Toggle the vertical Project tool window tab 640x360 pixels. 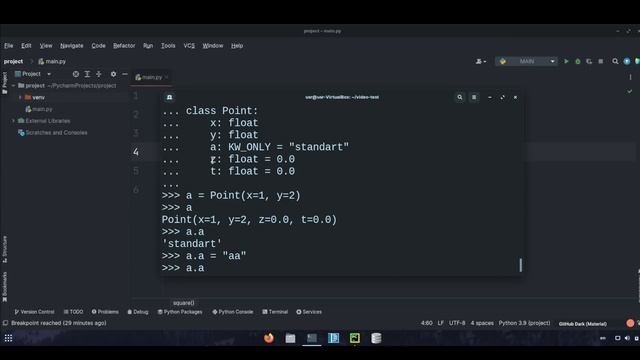[4, 83]
